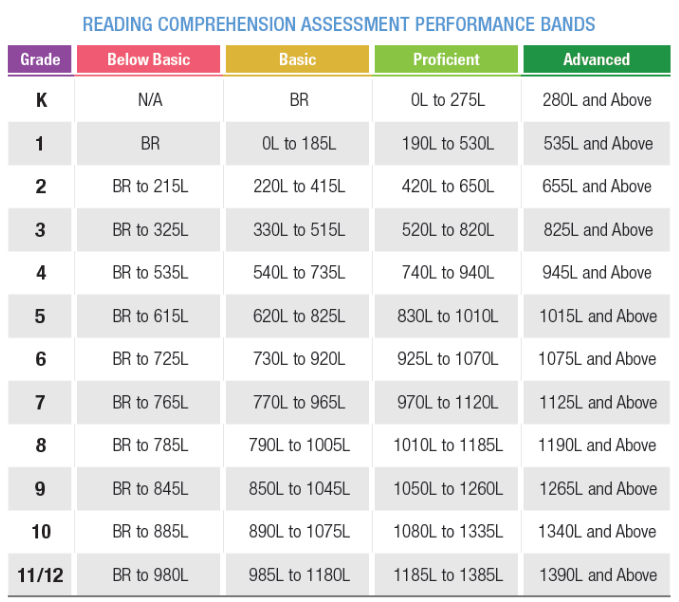Click the purple Grade column header
Screen dimensions: 679x602
pos(40,59)
